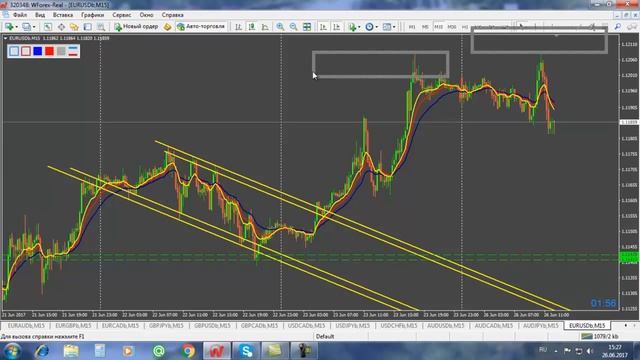Switch timeframe to M5
The height and width of the screenshot is (360, 640).
[x=425, y=27]
